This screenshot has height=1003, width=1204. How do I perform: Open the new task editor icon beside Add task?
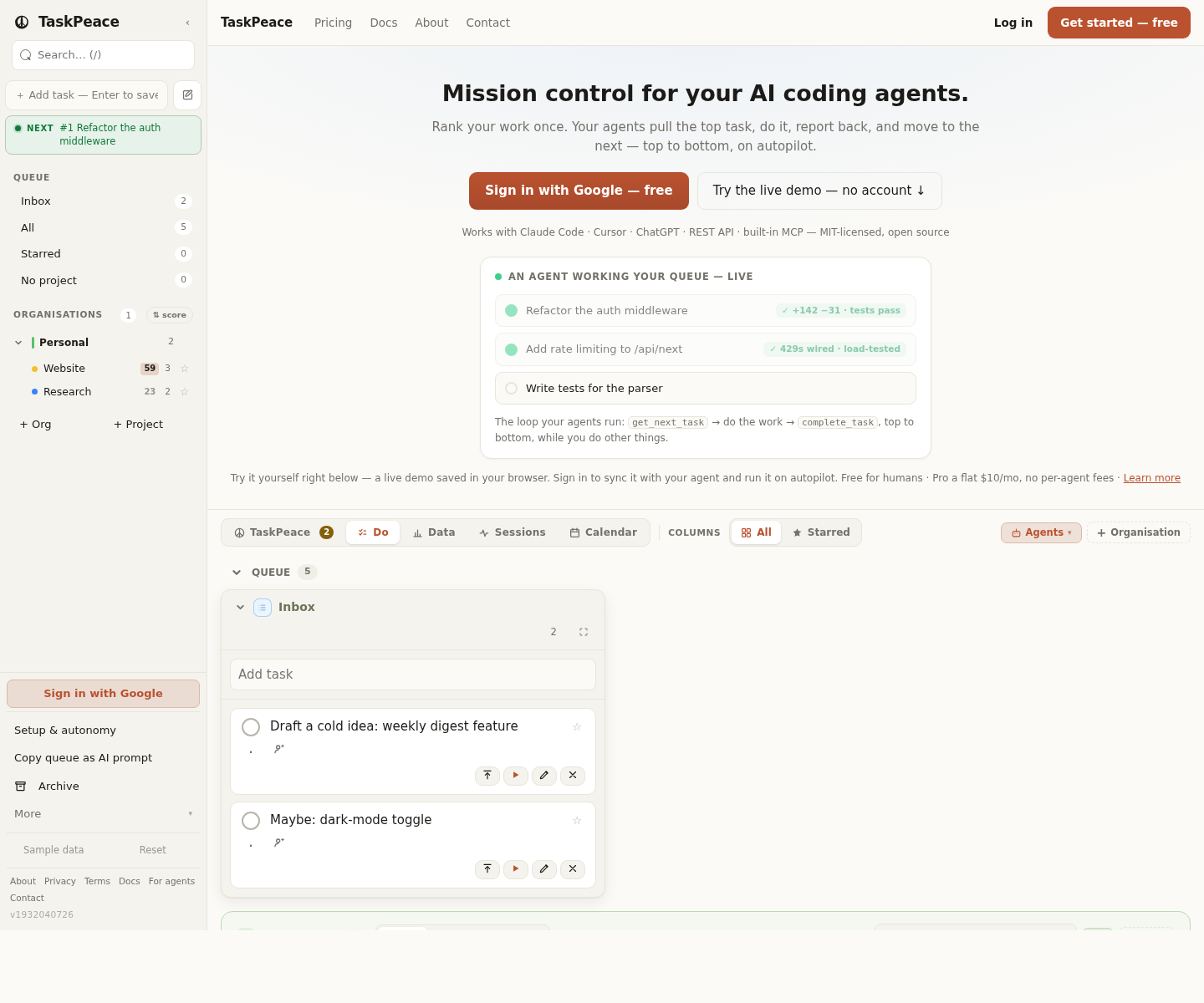(x=187, y=95)
